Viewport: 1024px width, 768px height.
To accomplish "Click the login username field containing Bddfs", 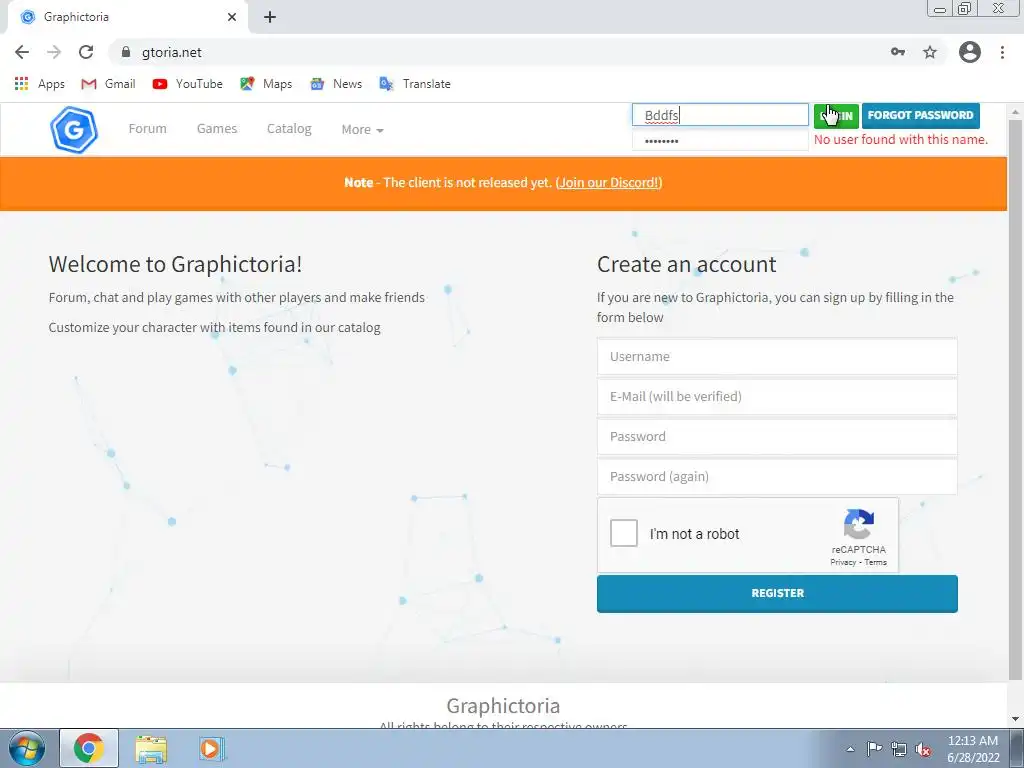I will (720, 115).
